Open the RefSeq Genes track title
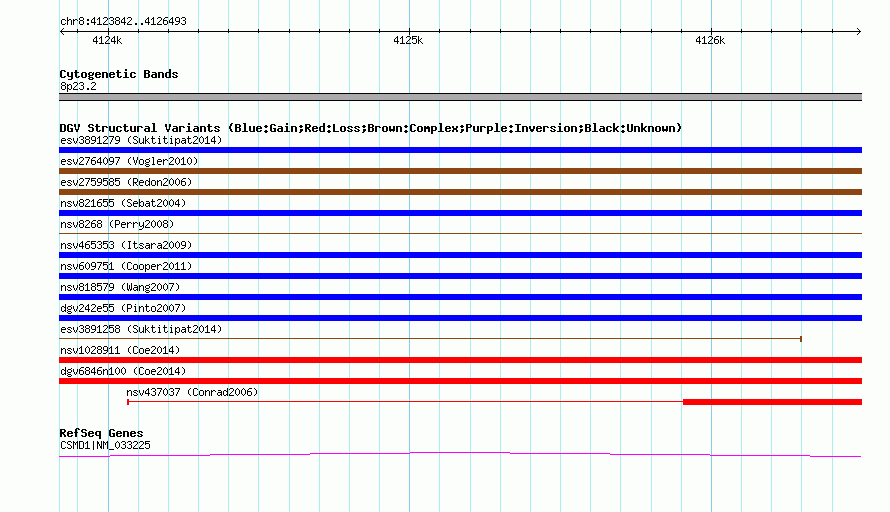 (101, 433)
